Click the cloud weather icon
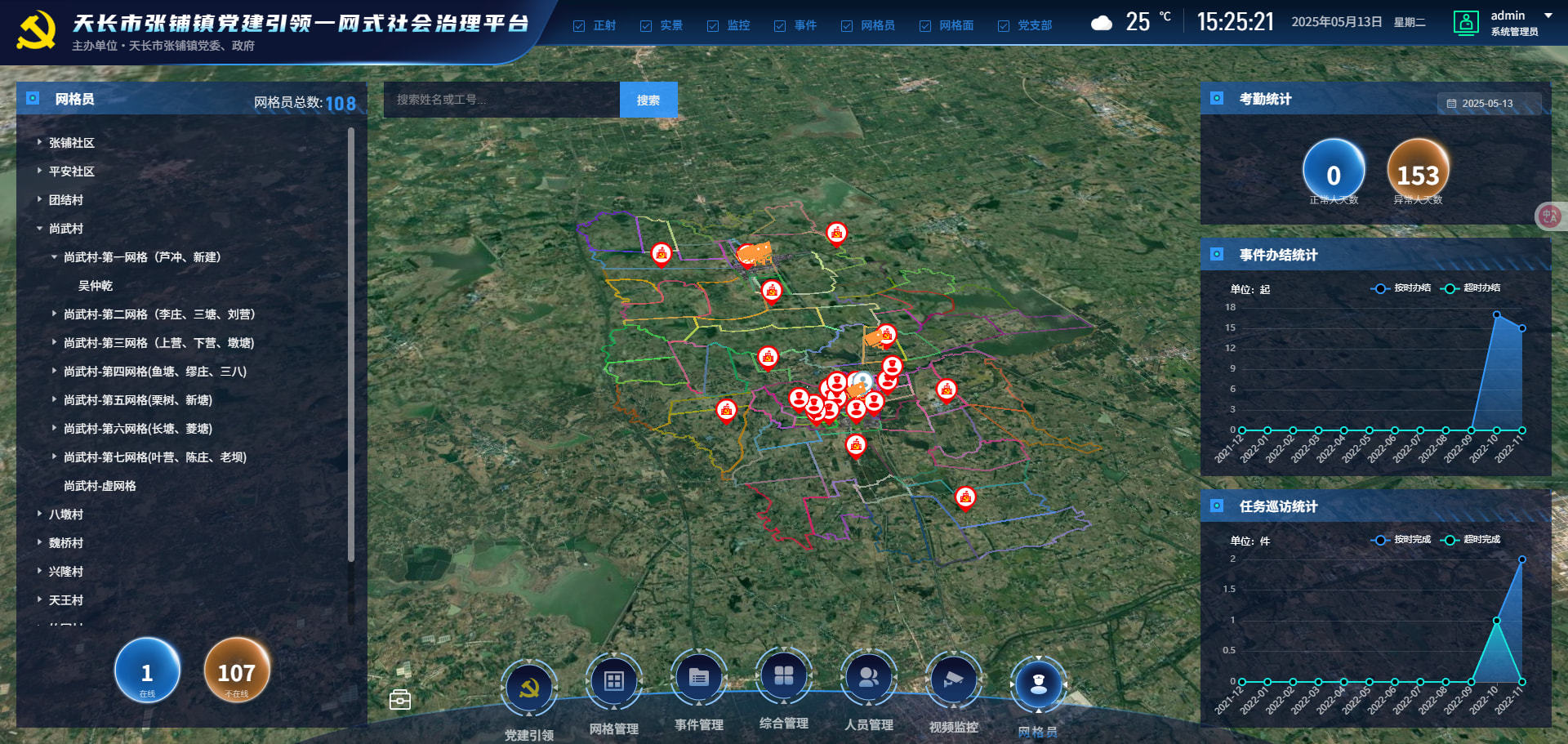The height and width of the screenshot is (744, 1568). [1102, 23]
